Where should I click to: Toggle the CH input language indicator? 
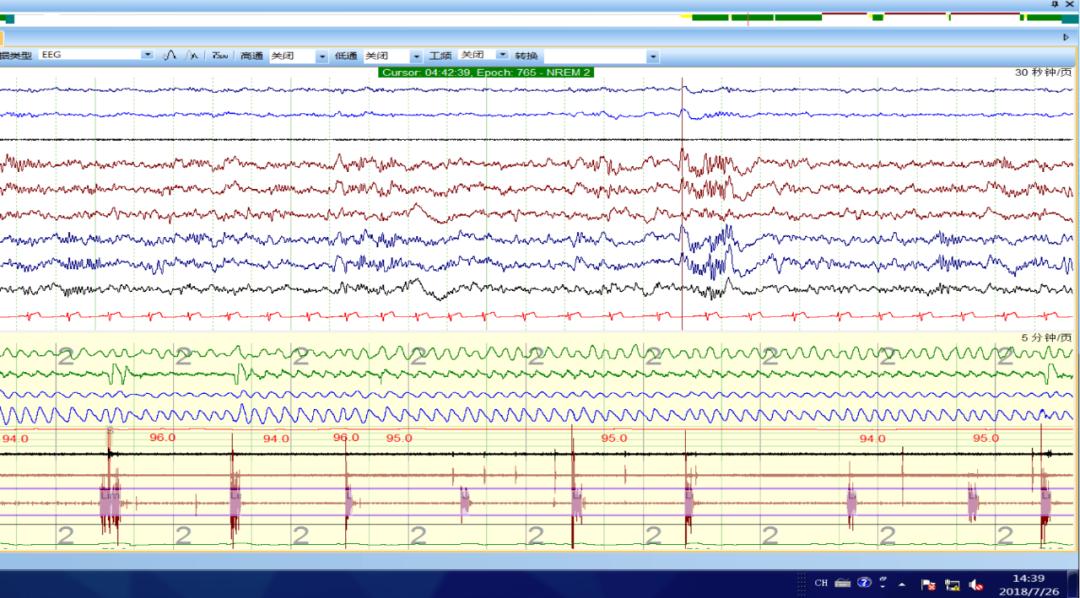click(x=821, y=583)
